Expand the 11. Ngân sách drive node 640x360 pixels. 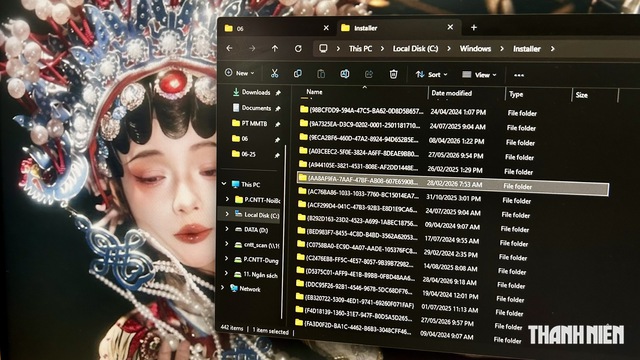click(x=226, y=273)
